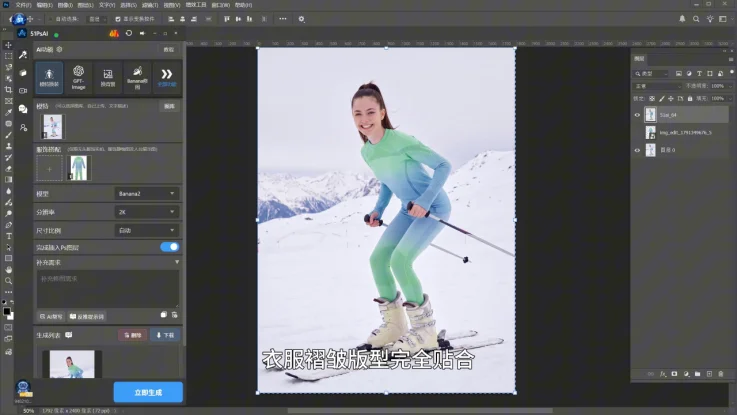Viewport: 737px width, 415px height.
Task: Open AI function settings gear icon
Action: 59,49
